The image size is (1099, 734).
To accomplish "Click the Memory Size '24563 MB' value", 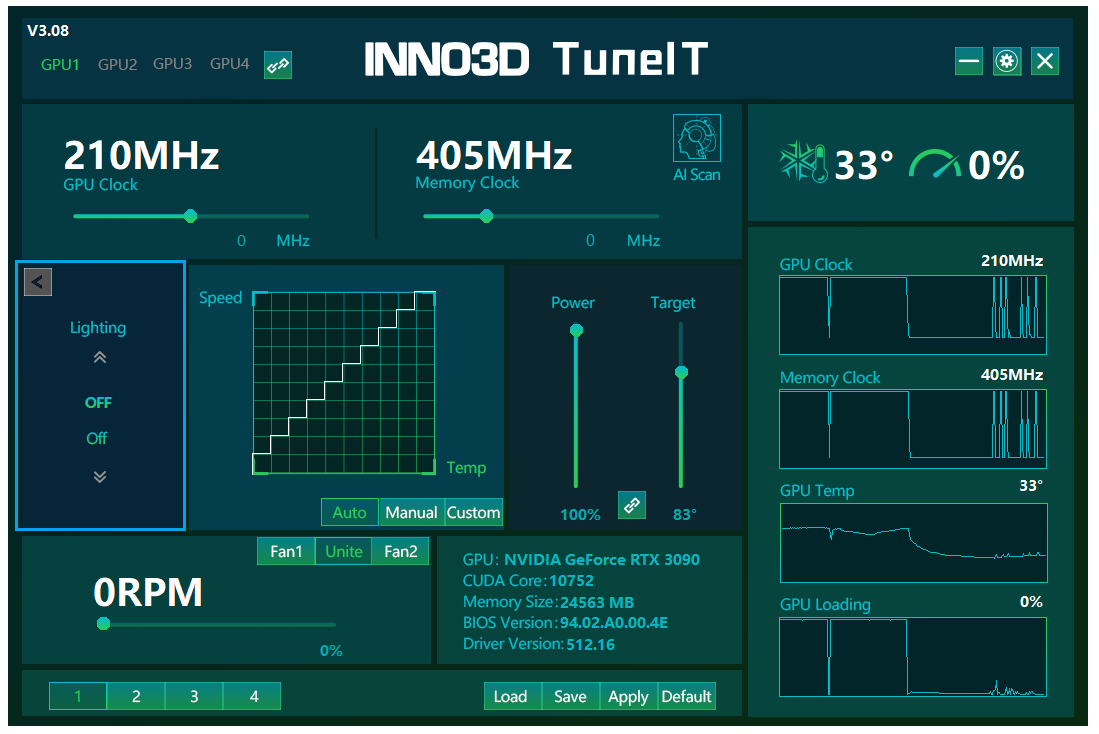I will coord(597,602).
